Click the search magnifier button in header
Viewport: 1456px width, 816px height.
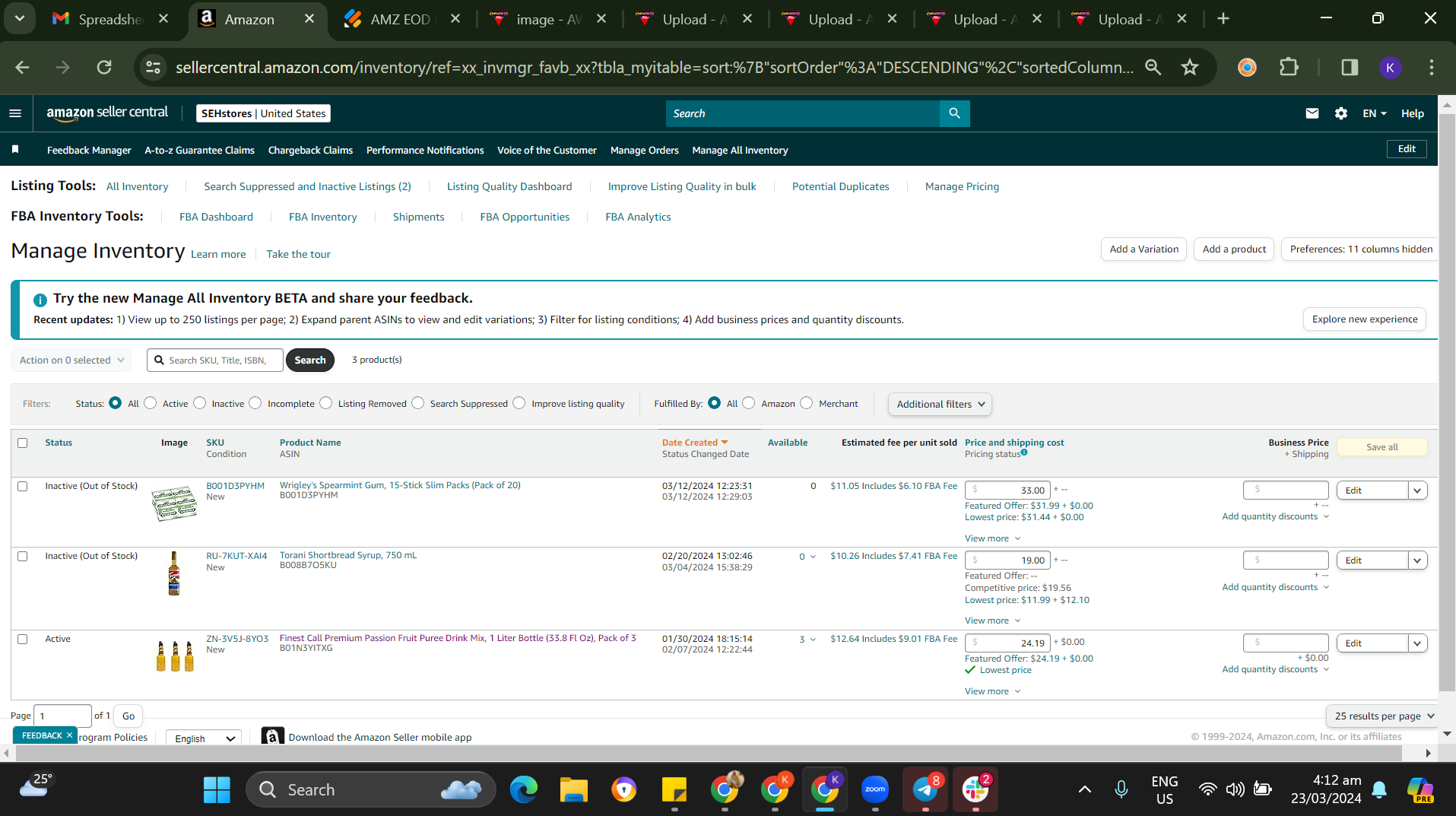[954, 113]
